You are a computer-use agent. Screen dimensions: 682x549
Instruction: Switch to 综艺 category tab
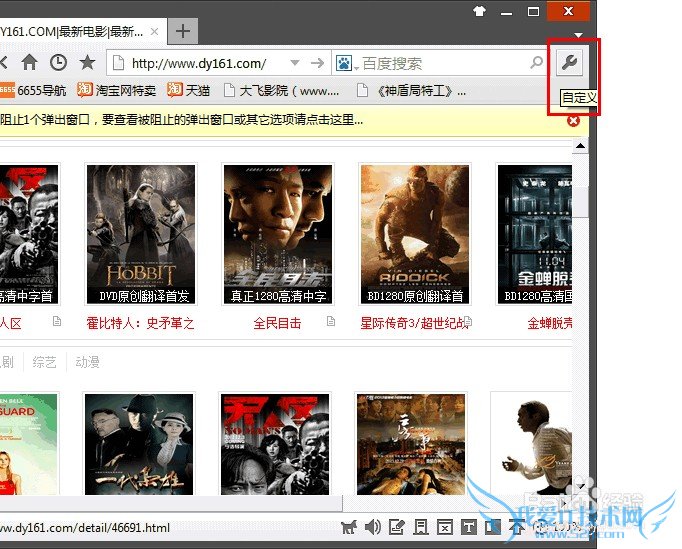[x=44, y=362]
